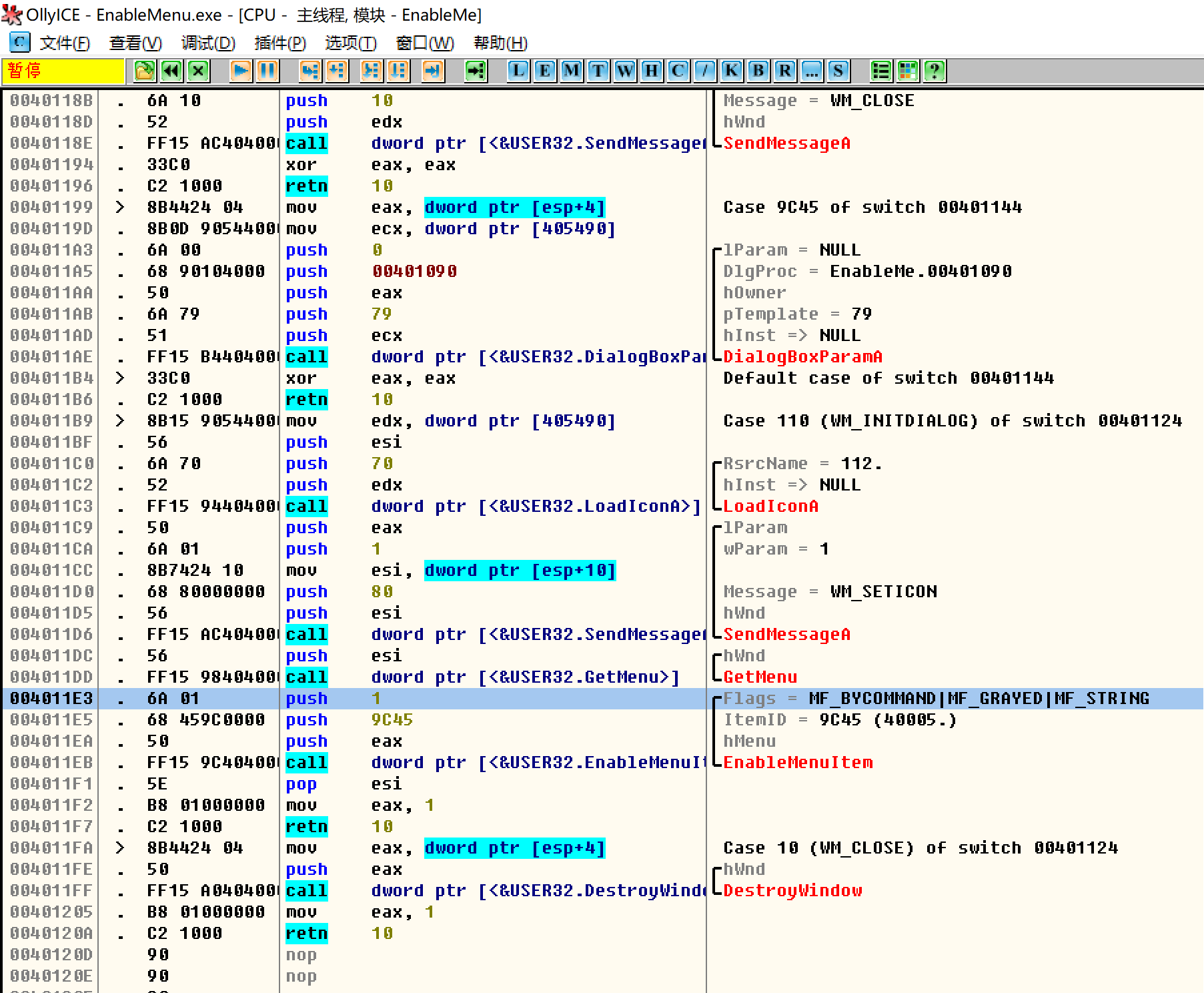Click the Help question mark icon
The image size is (1204, 993).
point(935,71)
